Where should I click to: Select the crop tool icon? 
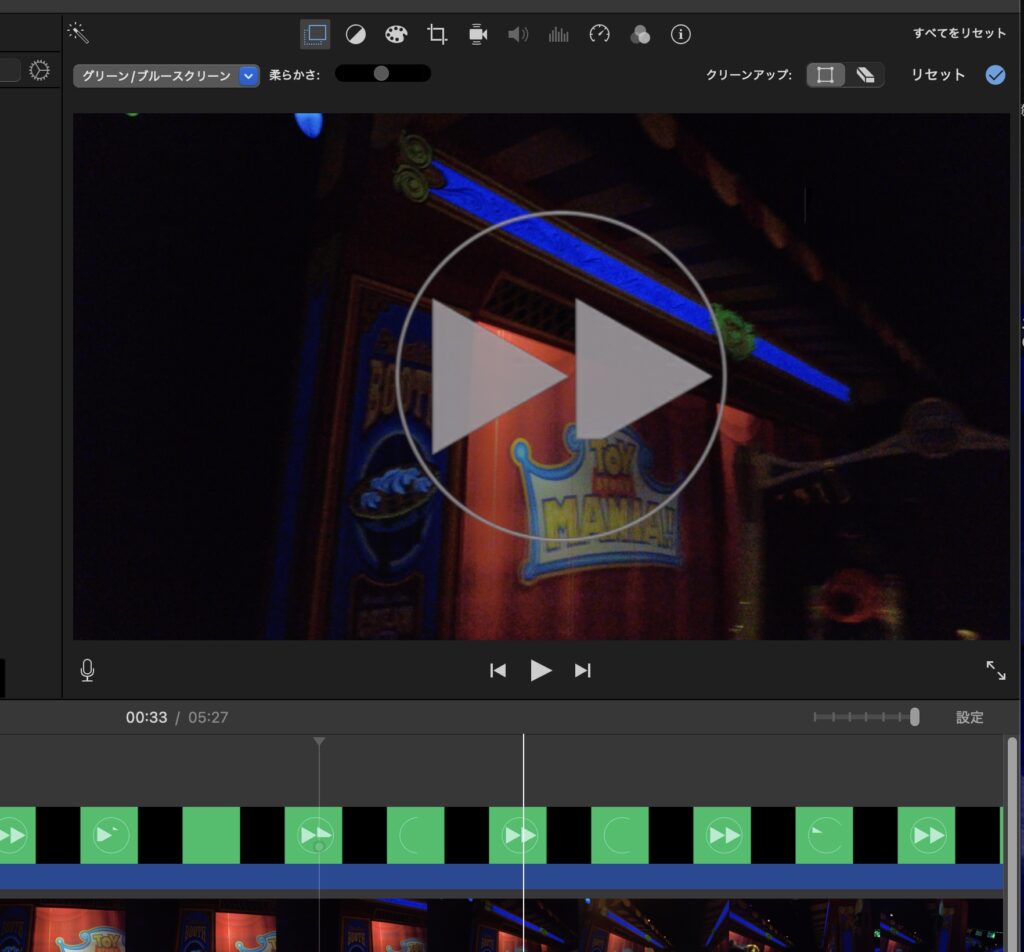(x=437, y=35)
